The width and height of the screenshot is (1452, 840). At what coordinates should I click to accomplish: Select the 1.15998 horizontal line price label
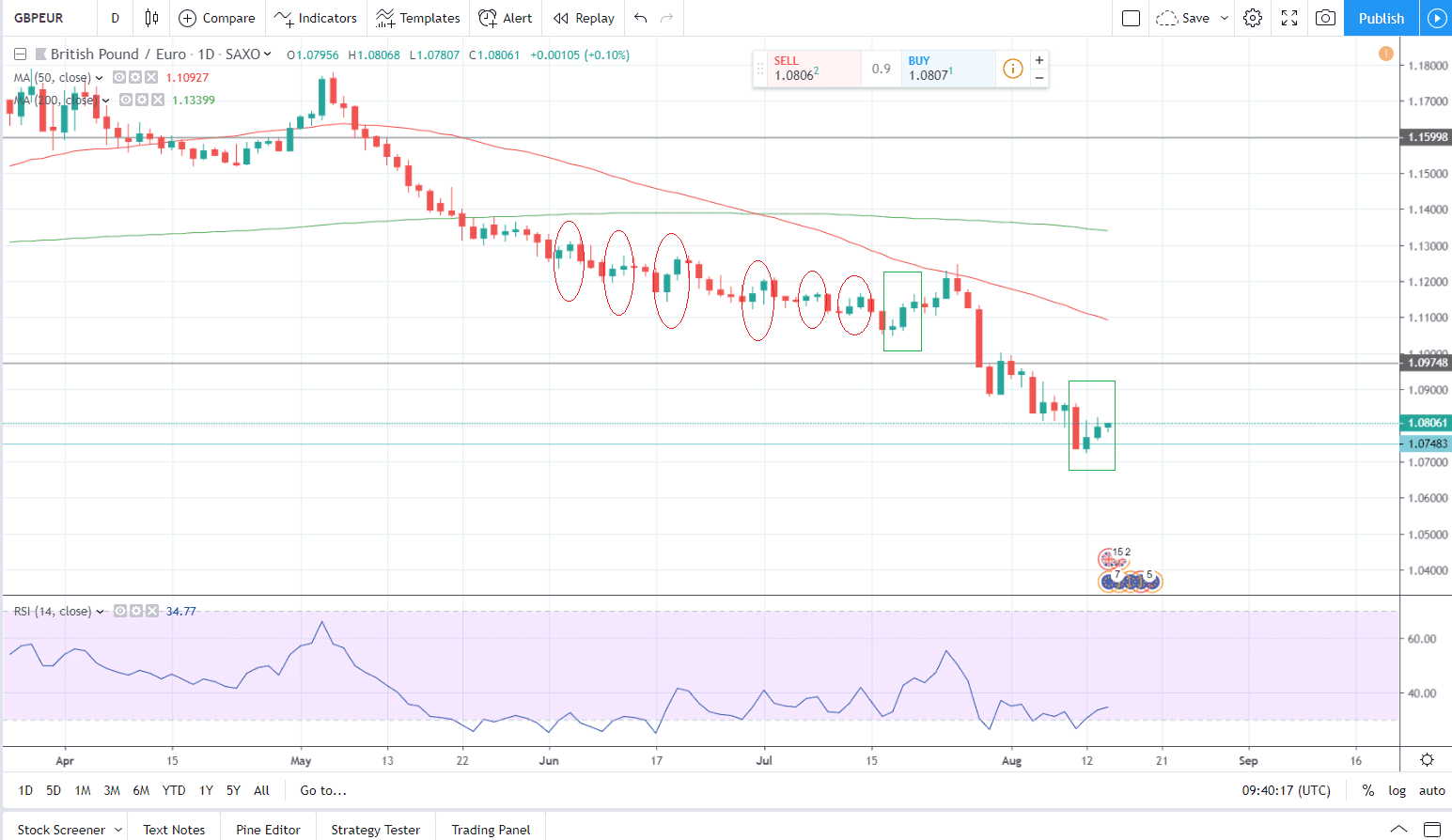[x=1426, y=137]
